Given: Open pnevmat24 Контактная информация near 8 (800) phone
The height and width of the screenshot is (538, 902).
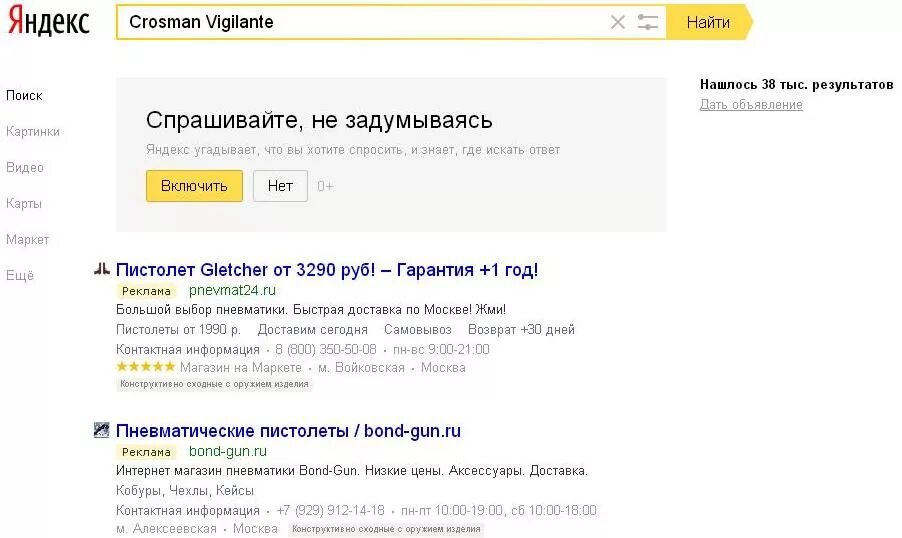Looking at the screenshot, I should click(188, 349).
